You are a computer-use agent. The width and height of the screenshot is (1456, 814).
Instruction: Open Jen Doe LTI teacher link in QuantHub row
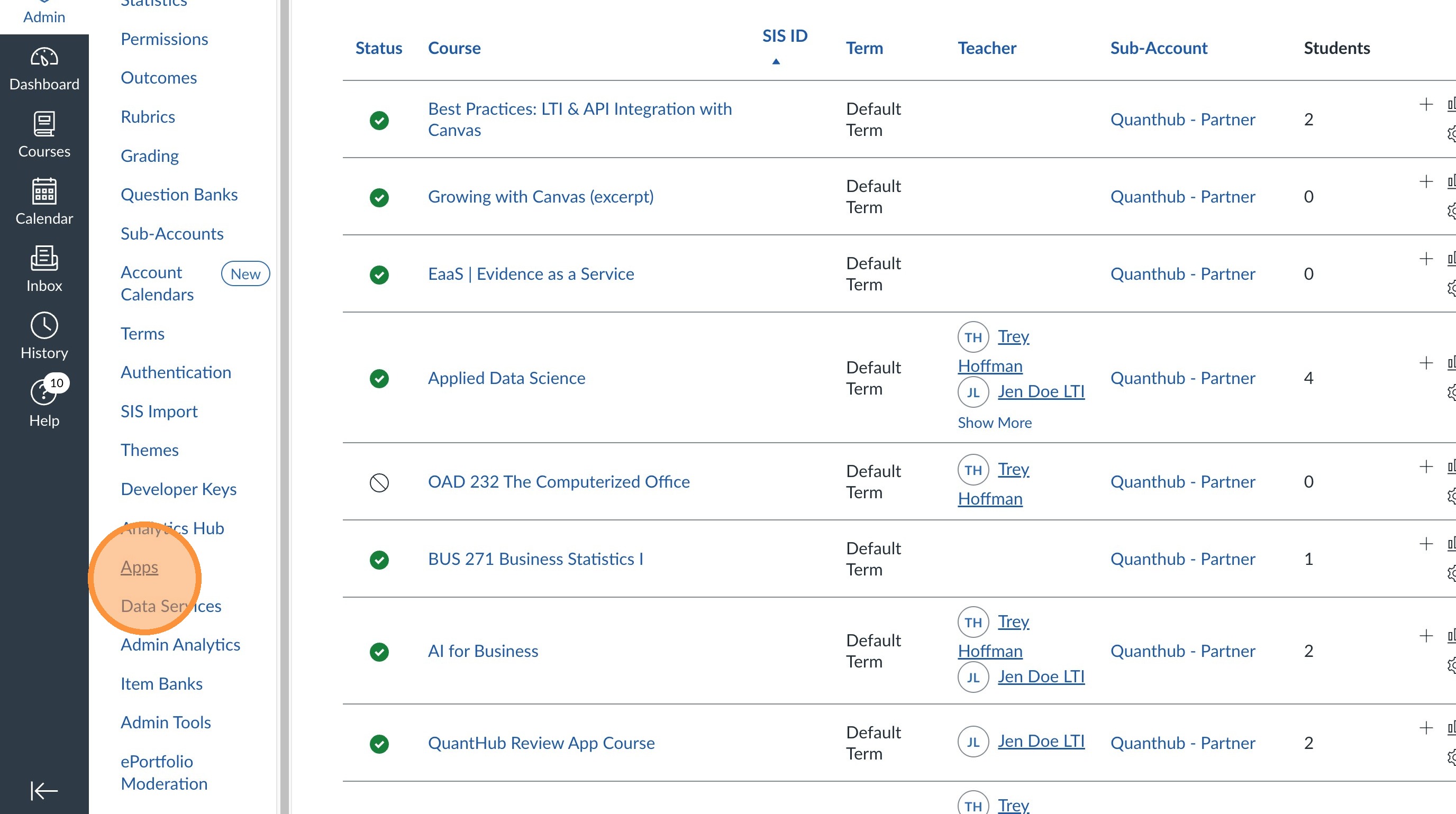pyautogui.click(x=1041, y=741)
